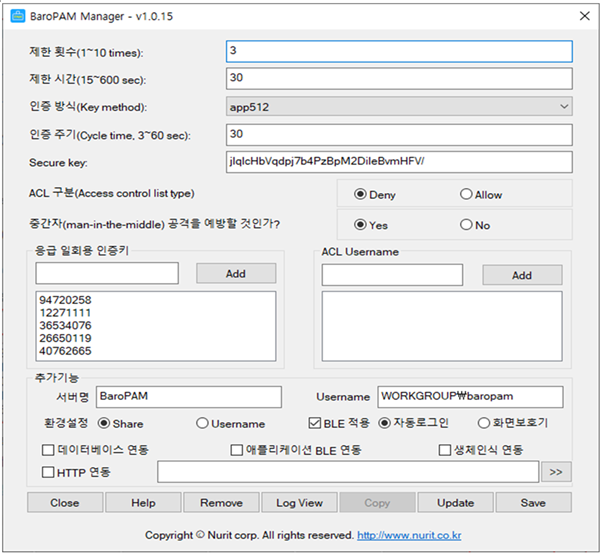Select emergency key 12271111 in list
602x554 pixels.
[x=65, y=313]
